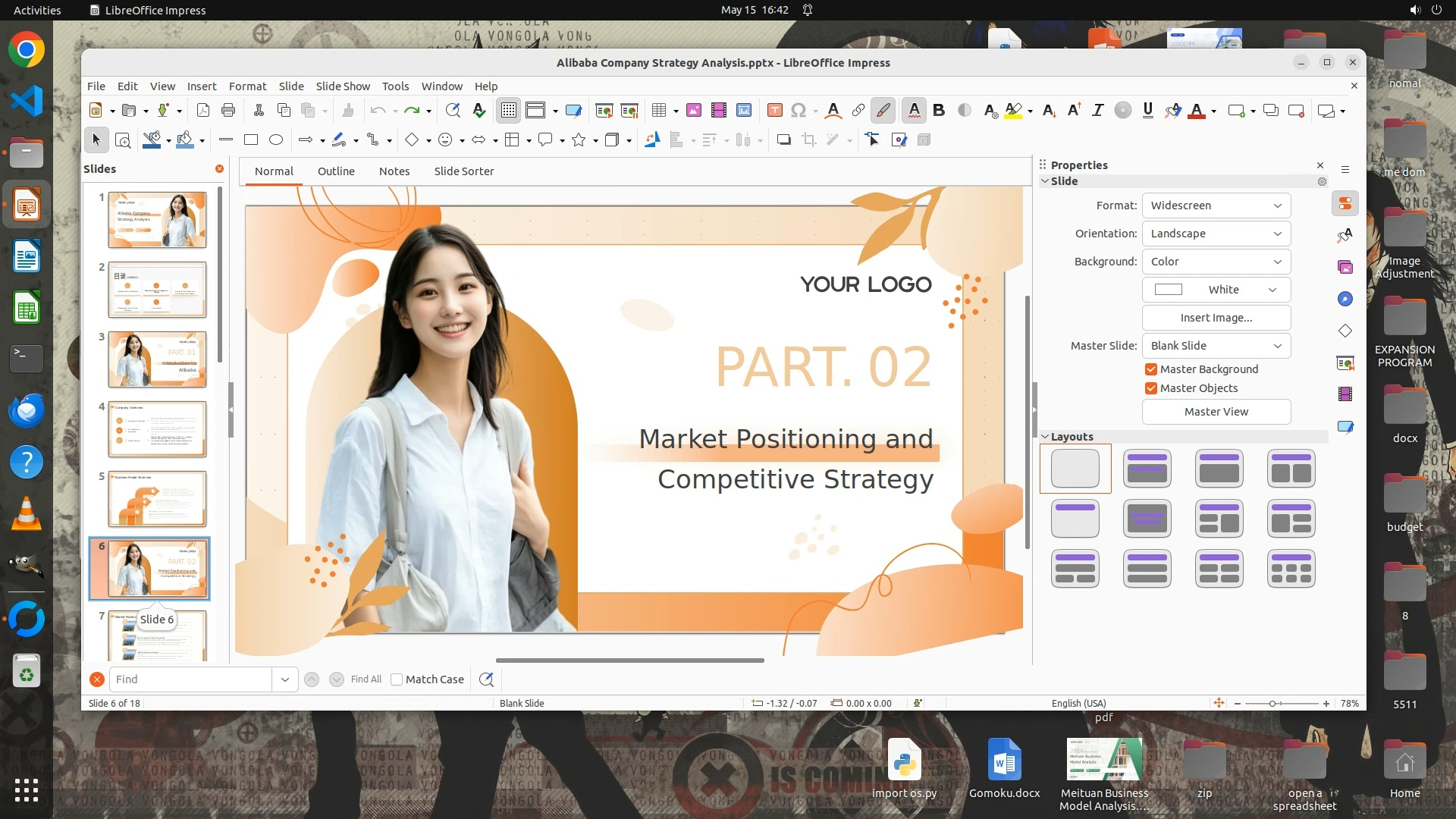Click the Bold formatting icon

tap(939, 111)
